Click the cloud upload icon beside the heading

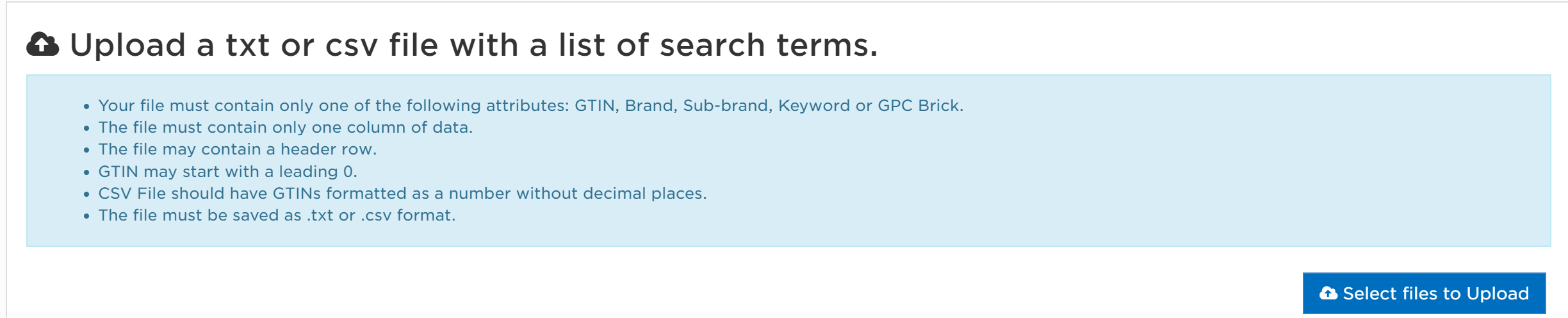point(43,45)
